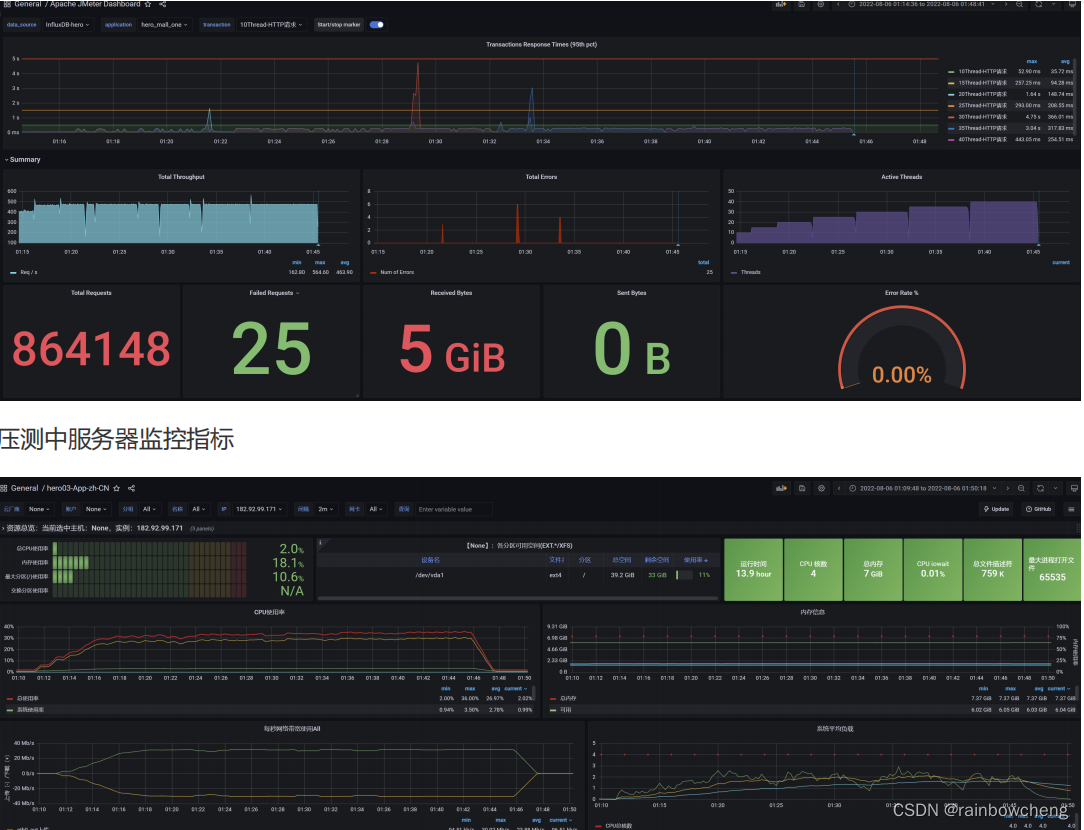Star the Apache JMeter Dashboard

point(147,4)
